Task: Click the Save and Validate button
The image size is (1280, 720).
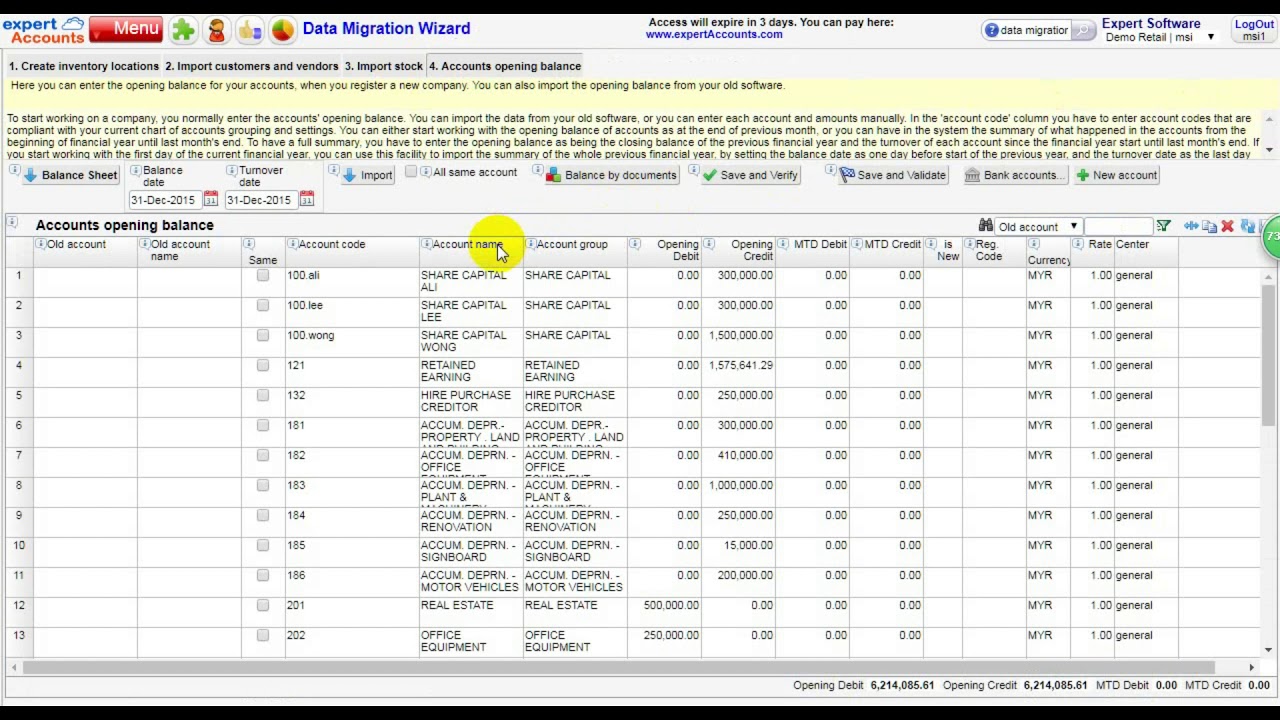Action: coord(892,175)
